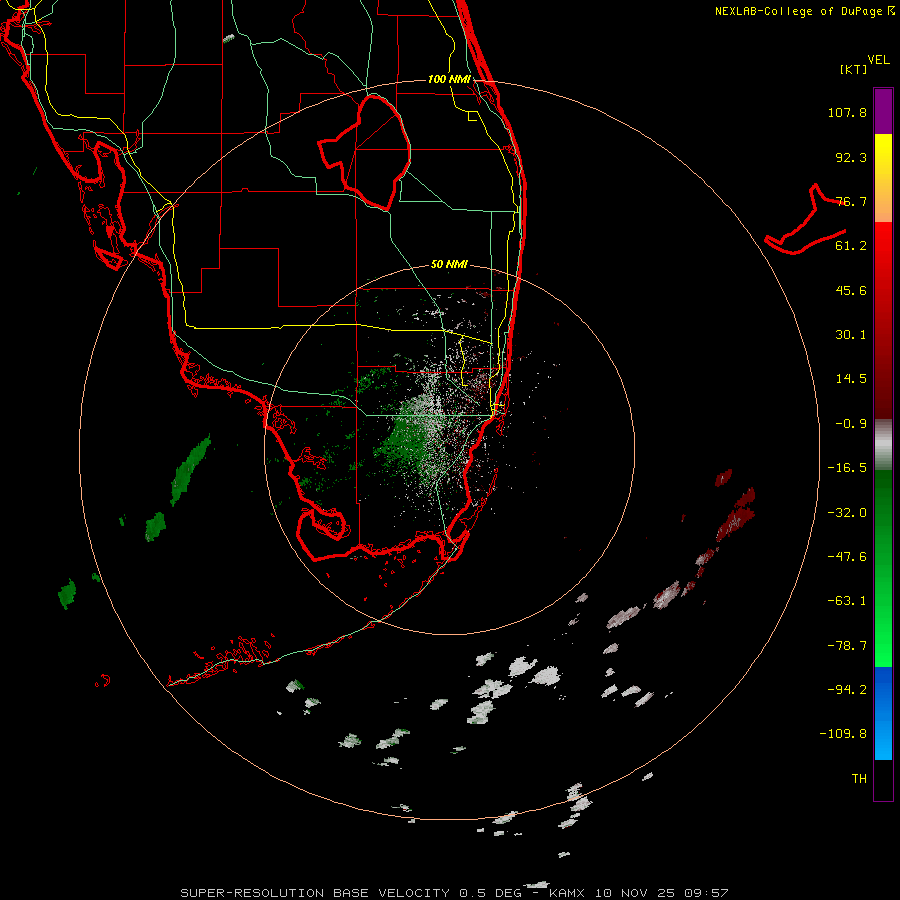Click the 09:57 timestamp

pos(707,893)
